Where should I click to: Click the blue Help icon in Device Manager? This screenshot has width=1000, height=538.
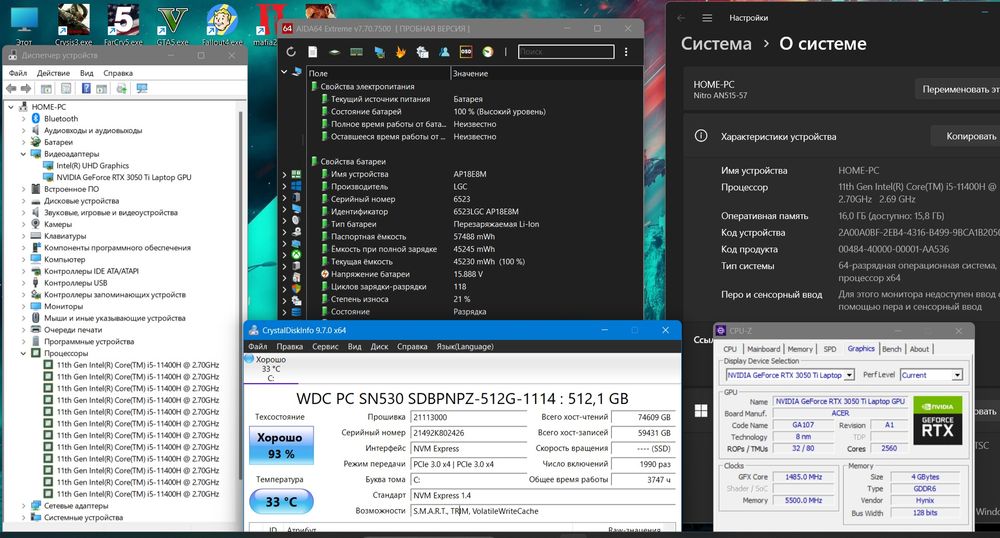(x=86, y=89)
